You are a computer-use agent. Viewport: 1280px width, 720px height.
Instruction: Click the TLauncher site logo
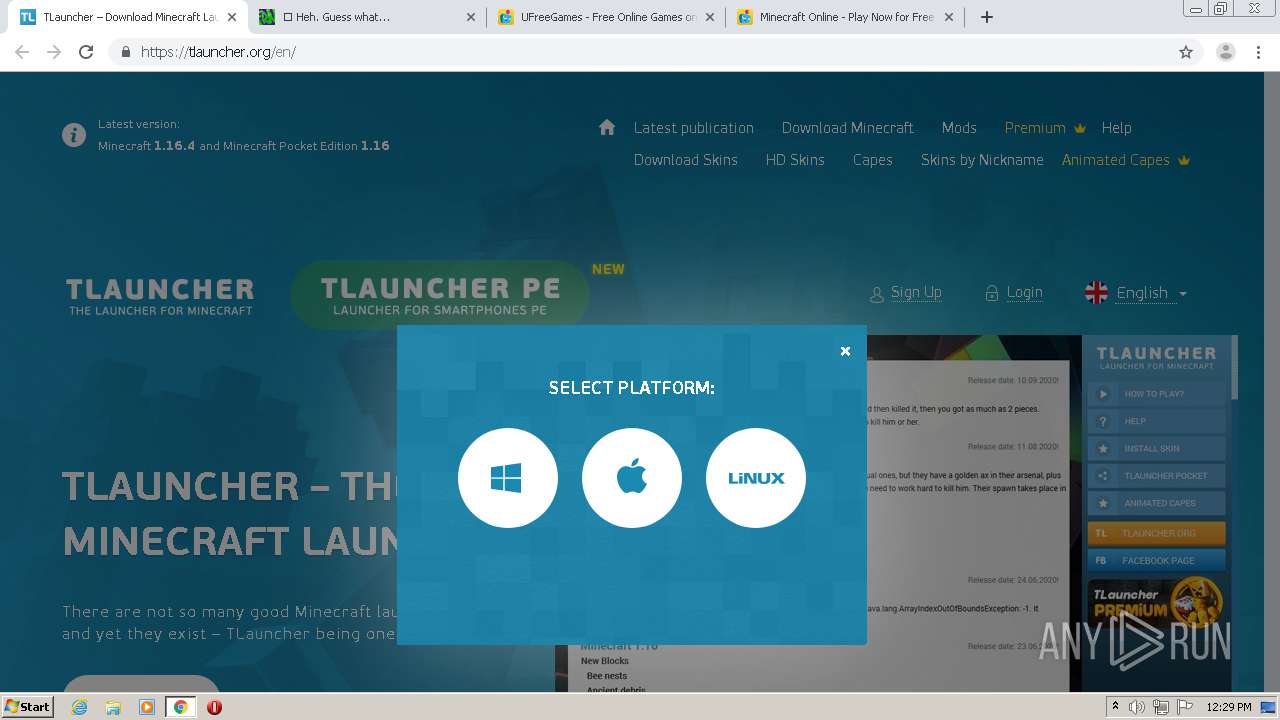click(160, 296)
